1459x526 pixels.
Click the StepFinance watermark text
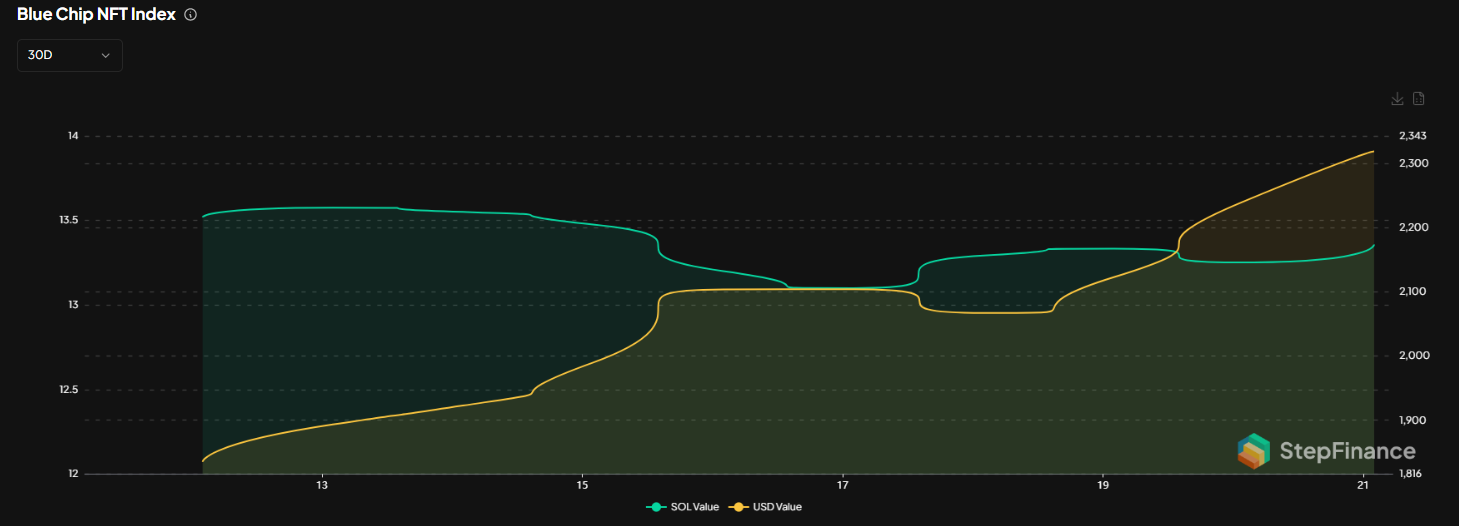tap(1347, 452)
